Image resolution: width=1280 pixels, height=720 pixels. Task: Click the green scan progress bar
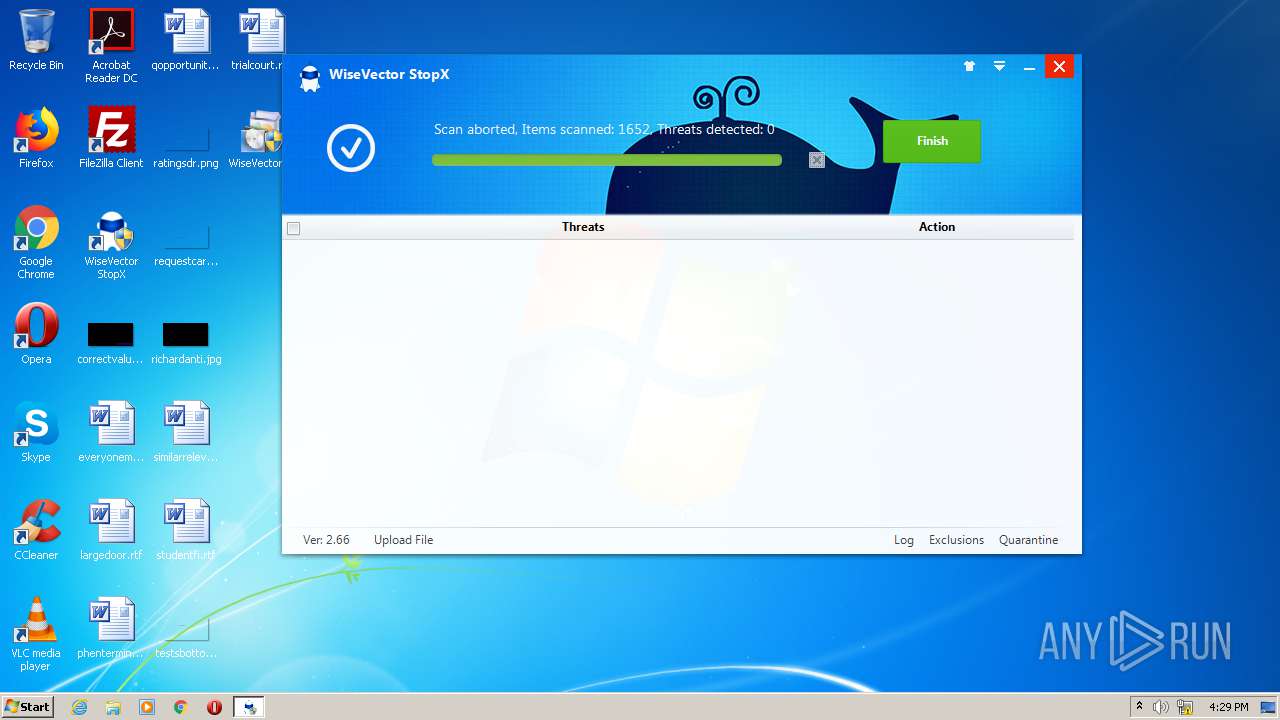tap(607, 160)
